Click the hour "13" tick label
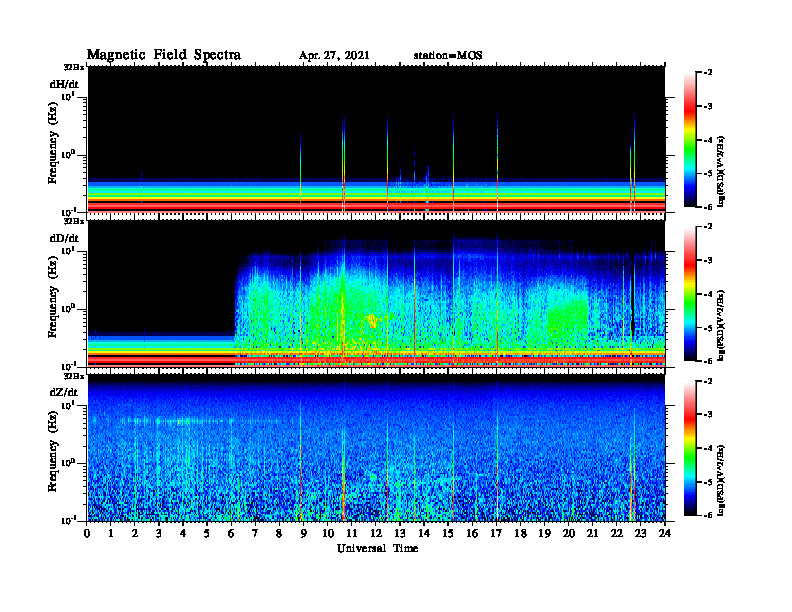 pyautogui.click(x=400, y=533)
